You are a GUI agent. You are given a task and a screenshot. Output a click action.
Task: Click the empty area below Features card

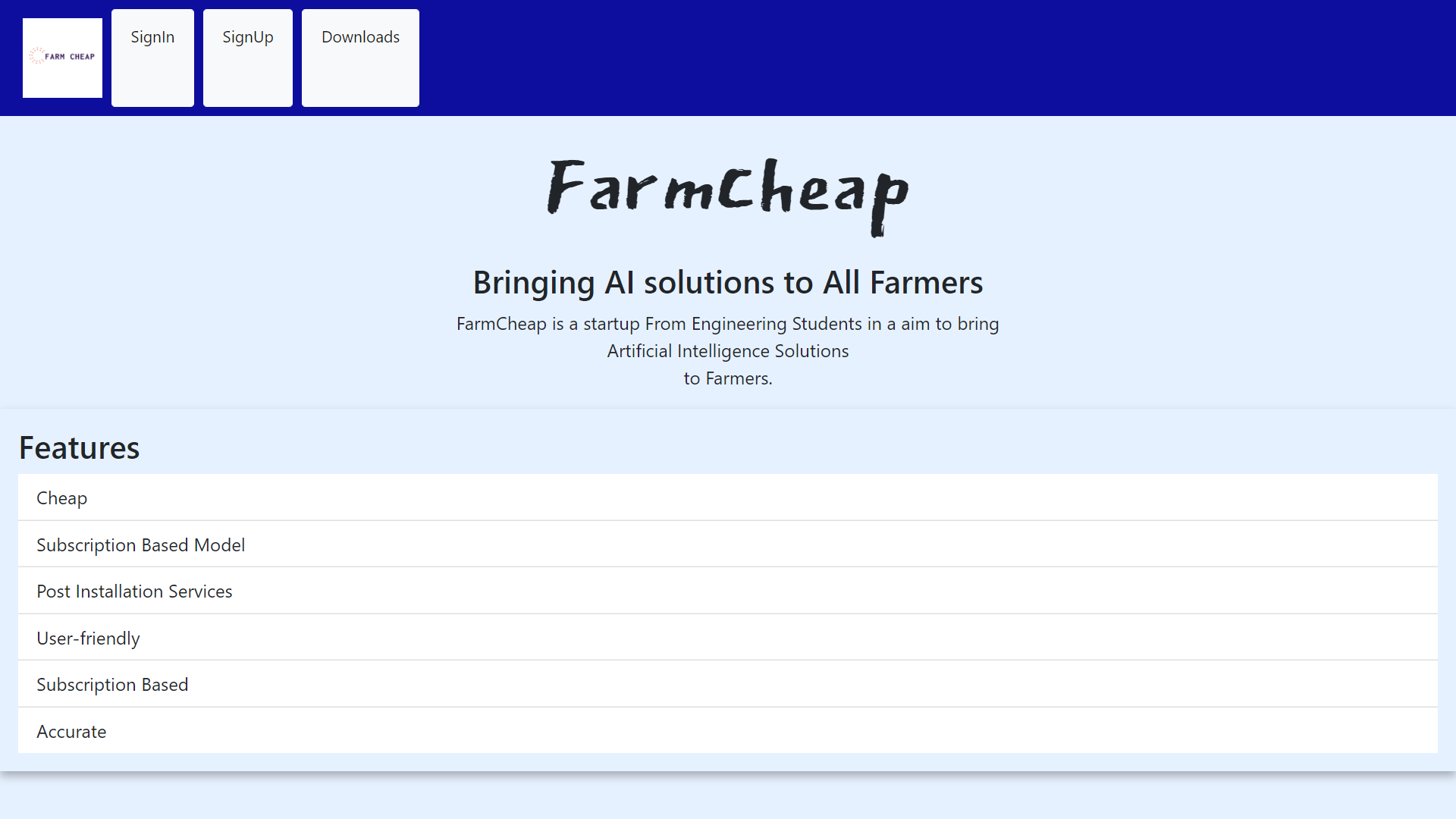pos(728,798)
